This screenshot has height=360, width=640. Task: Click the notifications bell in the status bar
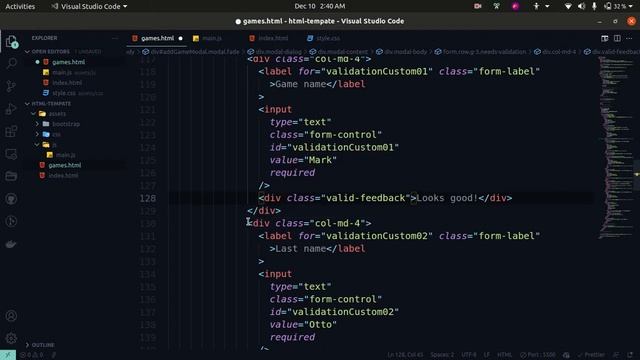(630, 355)
